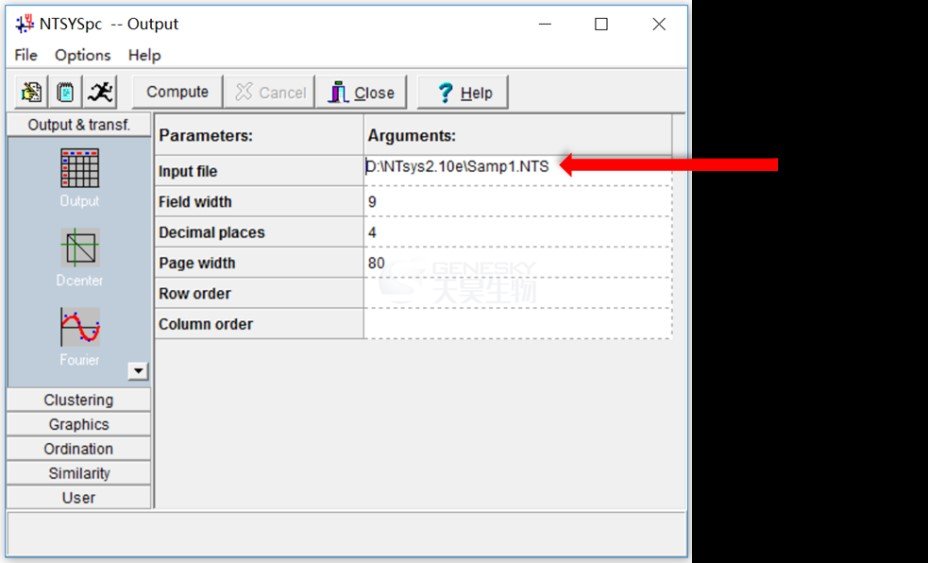Screen dimensions: 928x563
Task: Click the Input file argument field
Action: pyautogui.click(x=518, y=170)
